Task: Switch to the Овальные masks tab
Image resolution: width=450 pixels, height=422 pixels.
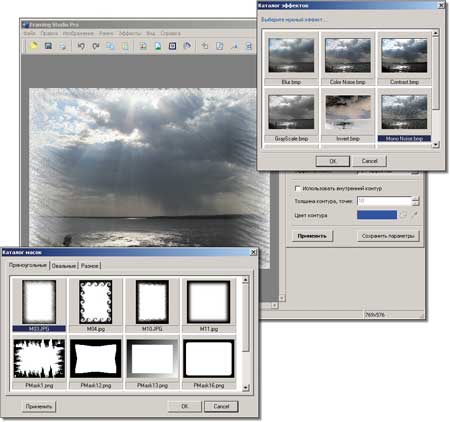Action: (64, 266)
